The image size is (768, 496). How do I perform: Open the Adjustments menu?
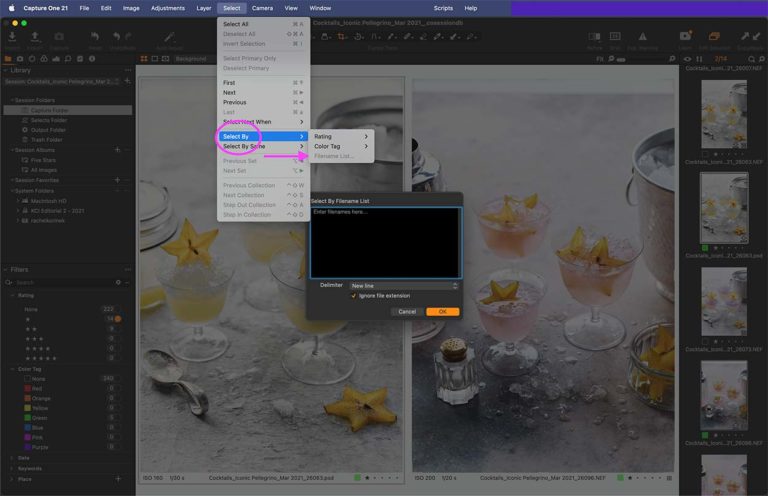168,8
